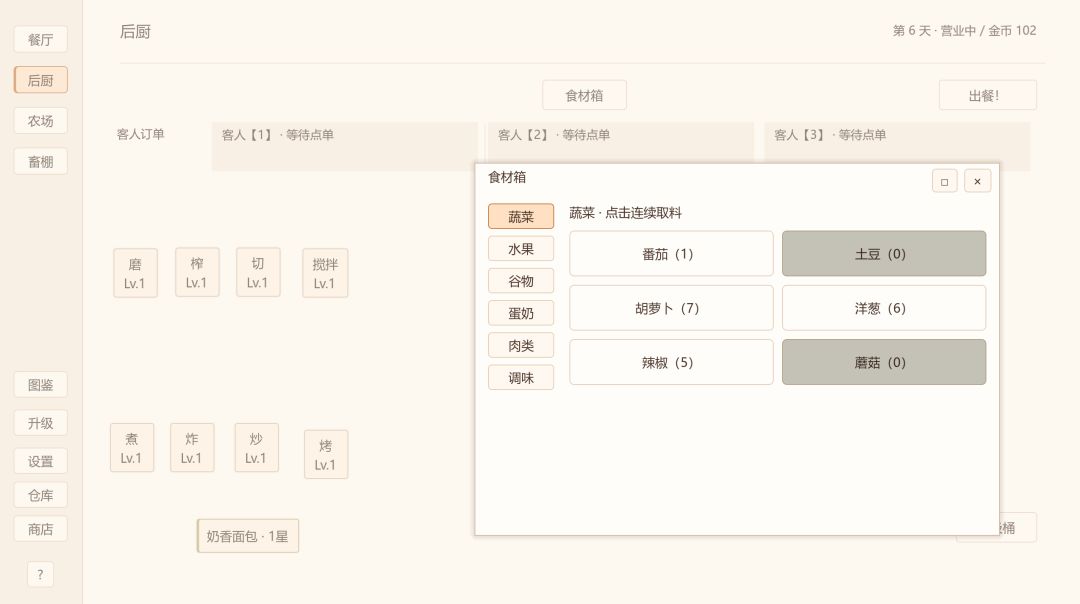Click the 客人【3】 order slot

pyautogui.click(x=897, y=143)
